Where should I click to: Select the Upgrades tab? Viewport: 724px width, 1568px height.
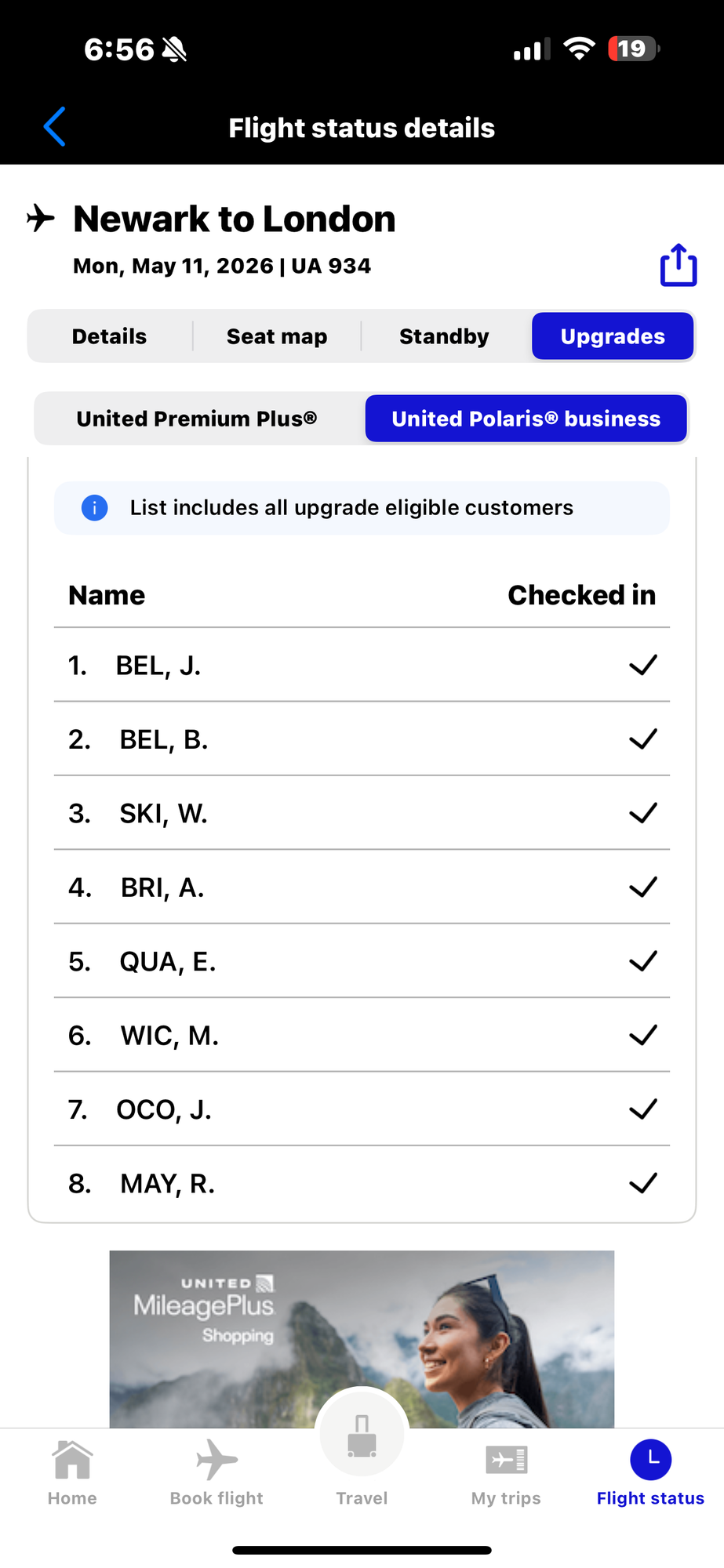(x=613, y=336)
